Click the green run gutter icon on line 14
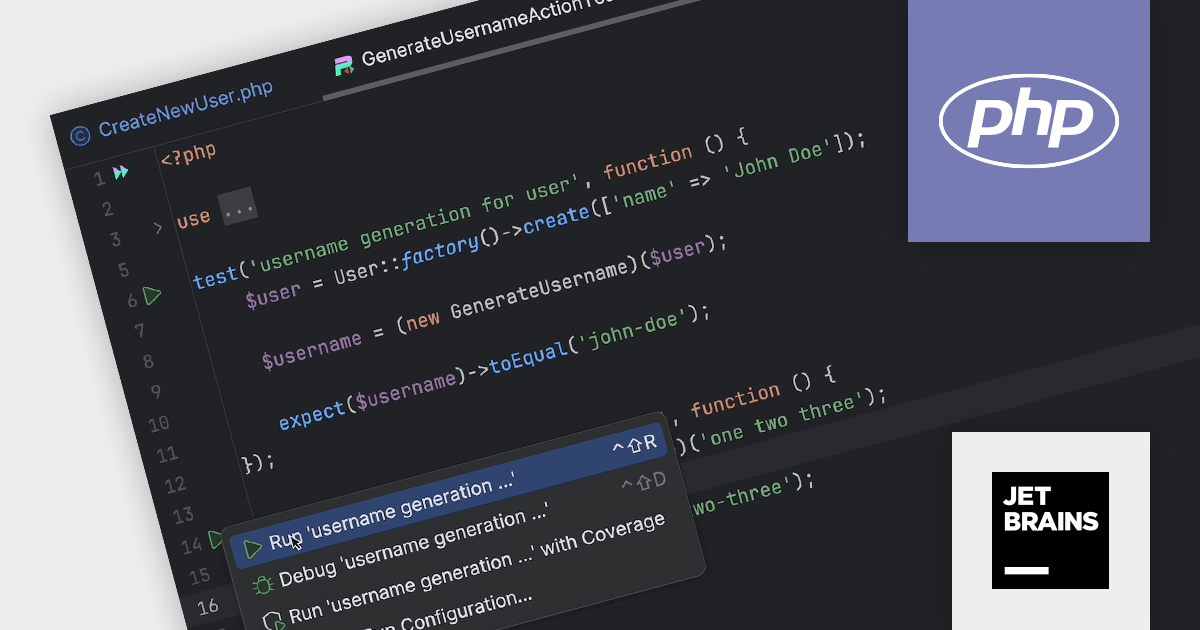The image size is (1200, 630). pyautogui.click(x=215, y=541)
